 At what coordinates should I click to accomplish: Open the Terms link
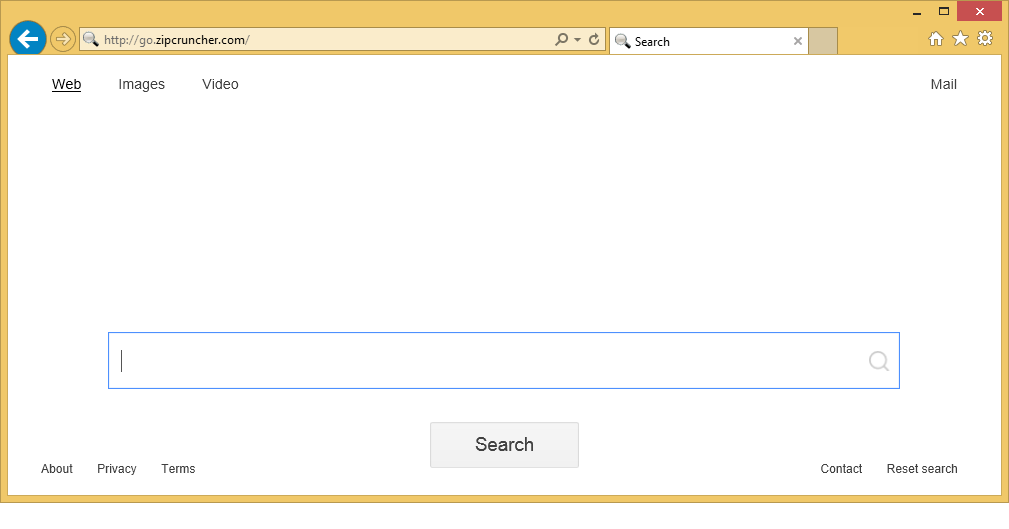click(178, 469)
